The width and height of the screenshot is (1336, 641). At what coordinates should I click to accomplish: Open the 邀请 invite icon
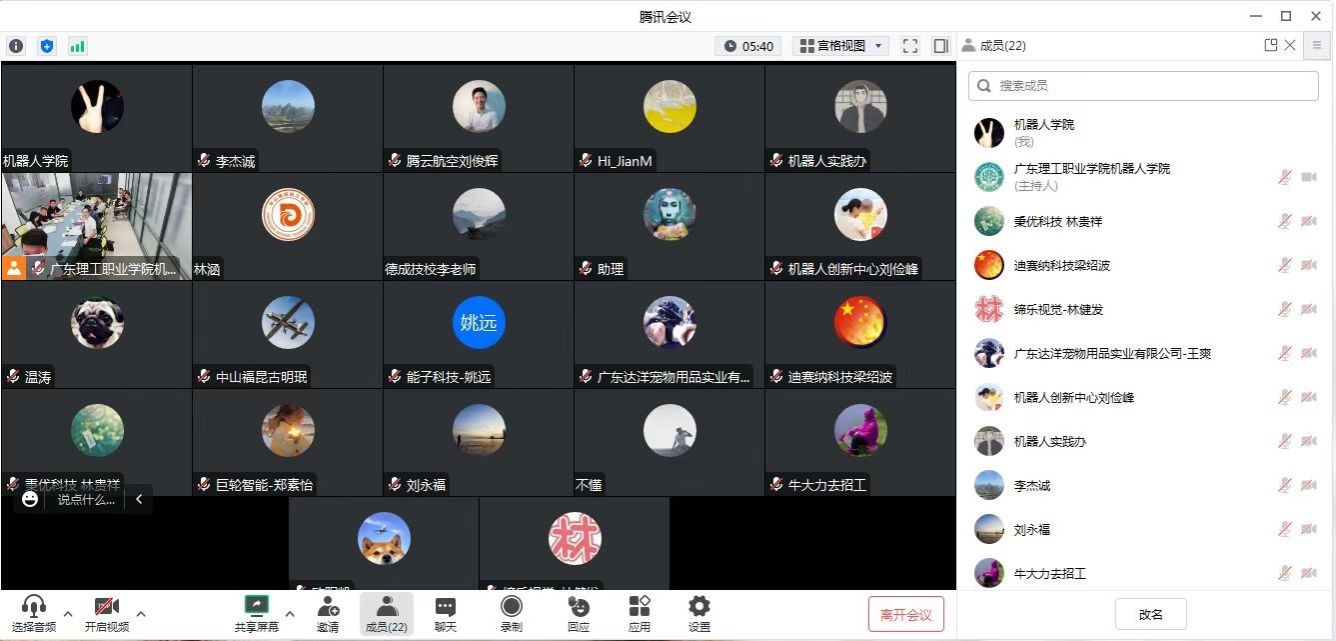coord(327,613)
